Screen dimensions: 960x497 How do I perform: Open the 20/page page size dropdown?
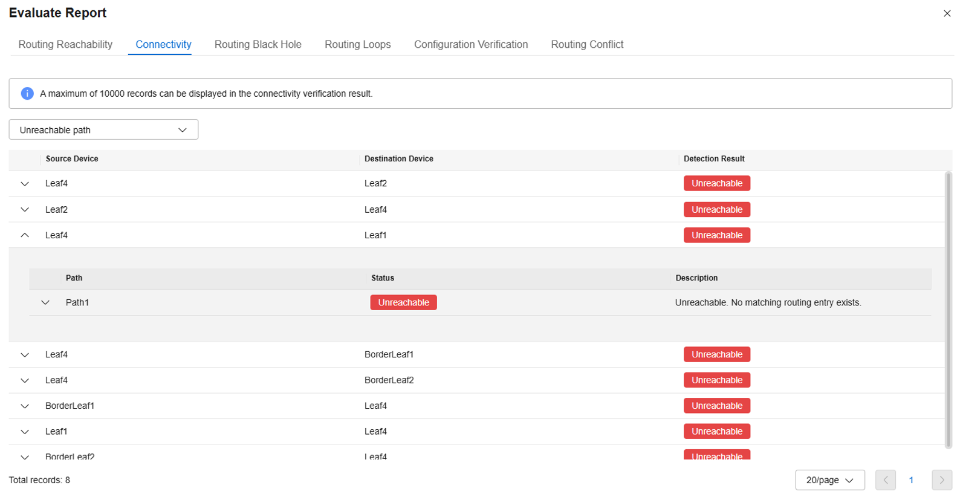pos(830,480)
